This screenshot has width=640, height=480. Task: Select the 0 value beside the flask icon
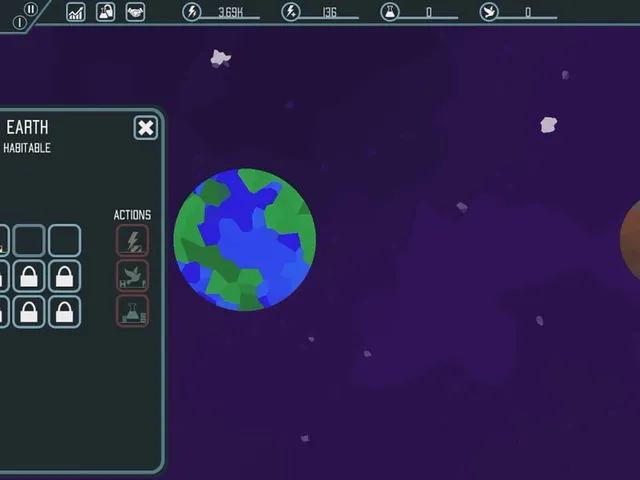[429, 13]
